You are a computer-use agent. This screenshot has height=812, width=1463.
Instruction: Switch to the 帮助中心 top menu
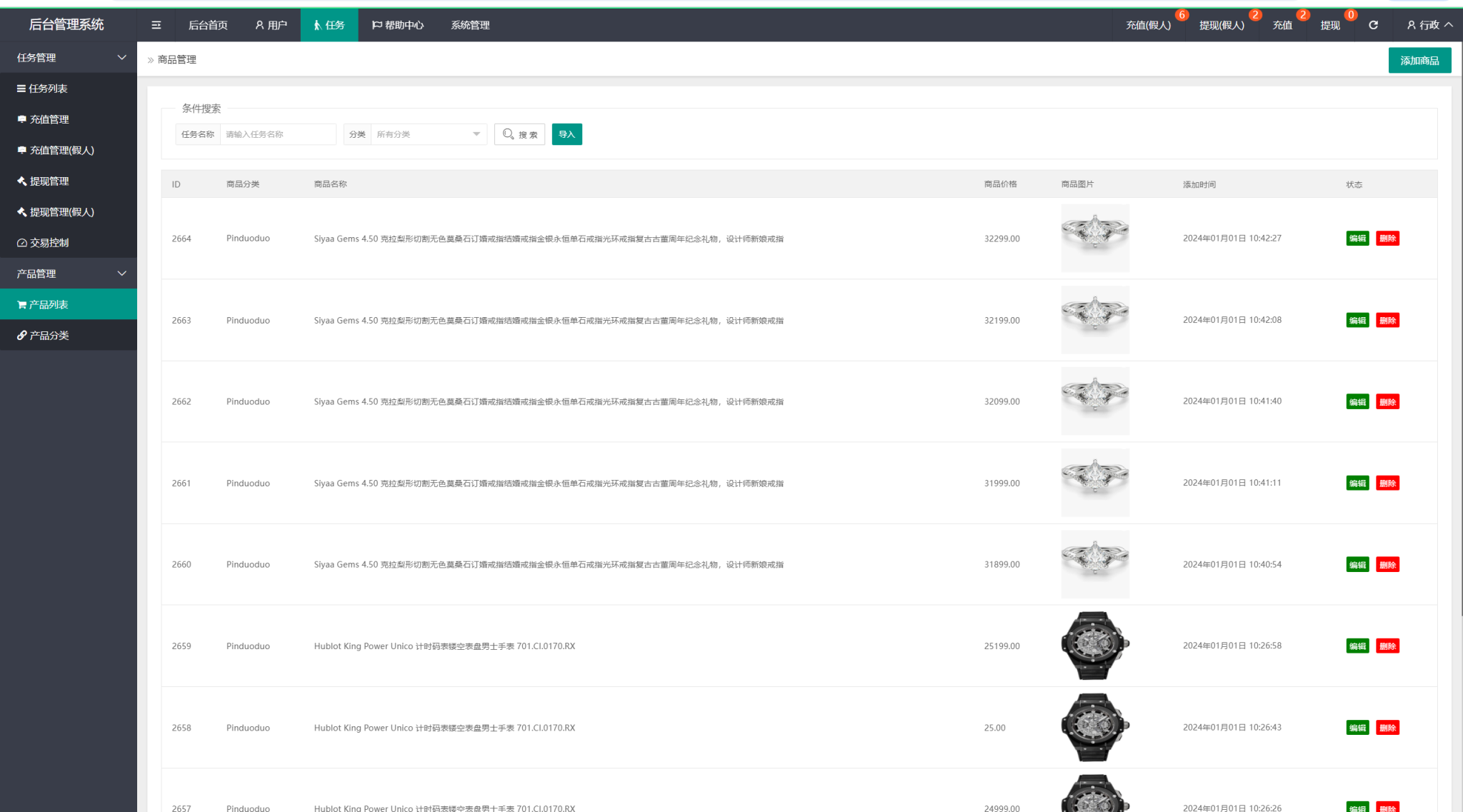tap(398, 25)
